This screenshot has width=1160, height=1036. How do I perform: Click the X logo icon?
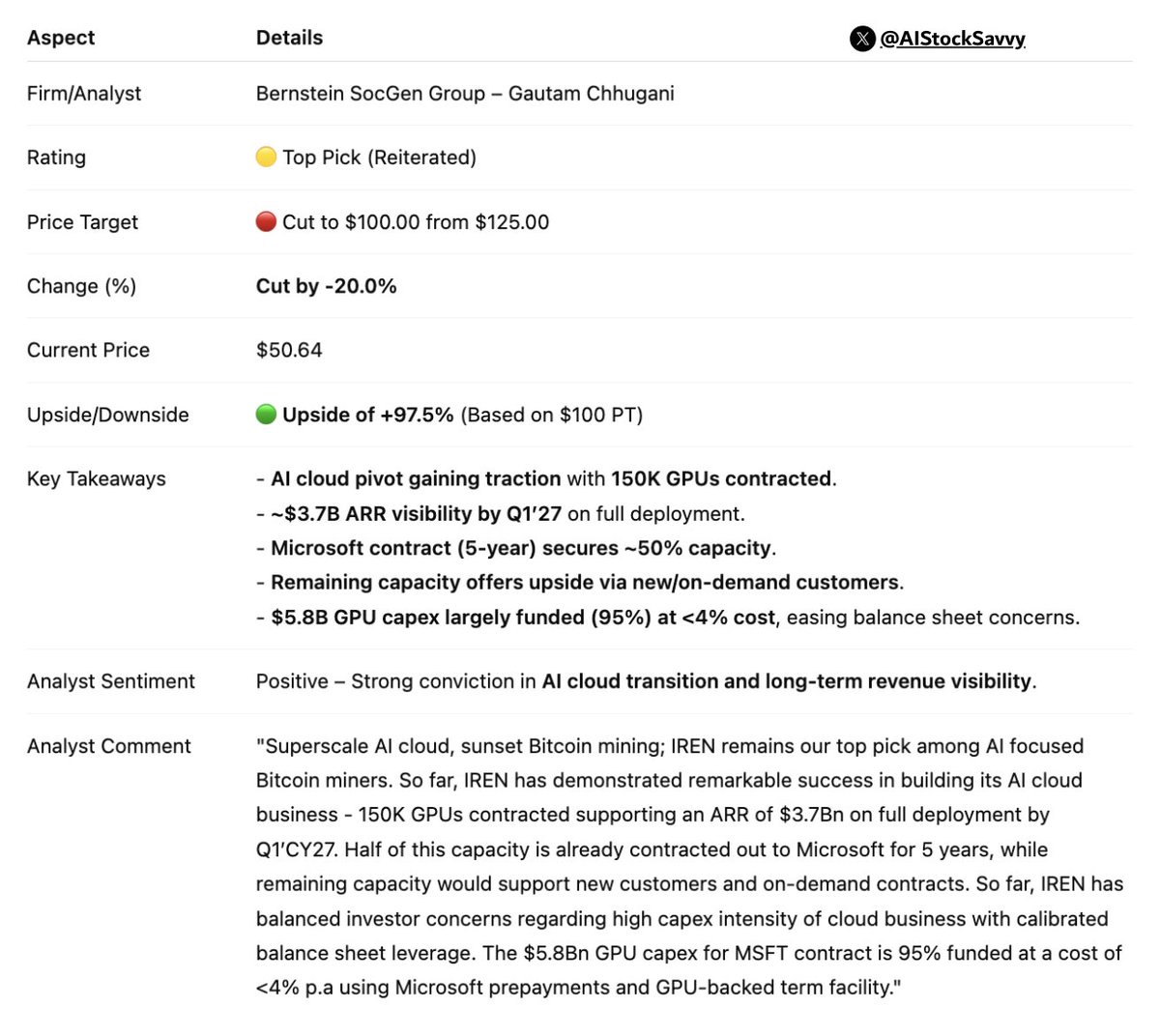coord(862,39)
